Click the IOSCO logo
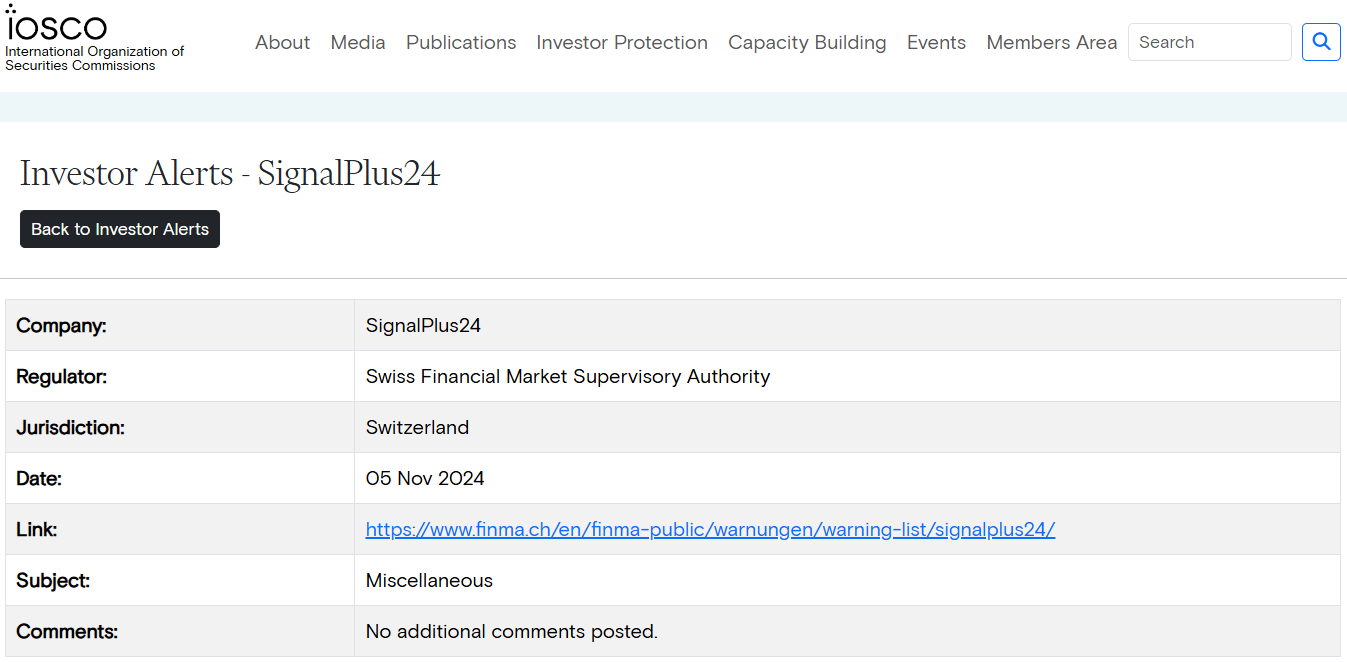This screenshot has width=1347, height=662. pyautogui.click(x=57, y=24)
